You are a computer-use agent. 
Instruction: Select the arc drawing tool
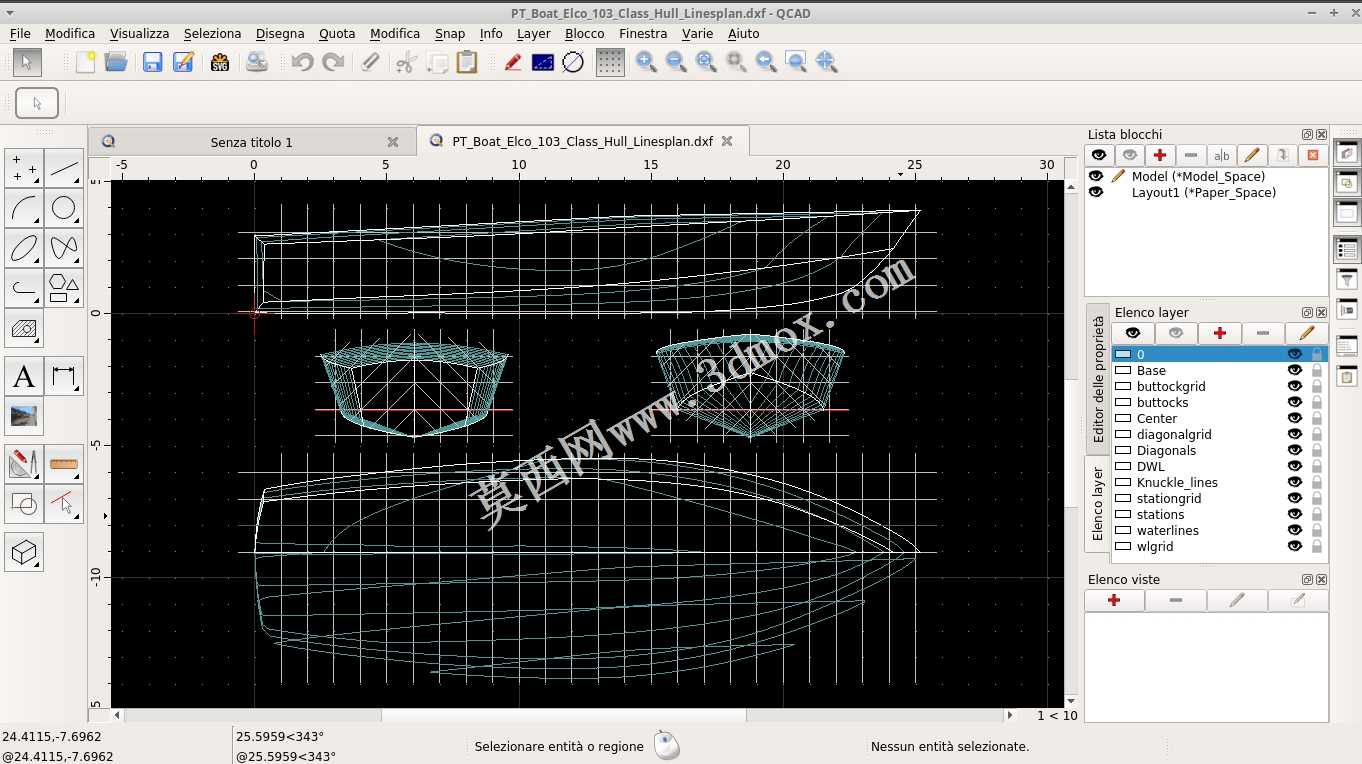24,208
